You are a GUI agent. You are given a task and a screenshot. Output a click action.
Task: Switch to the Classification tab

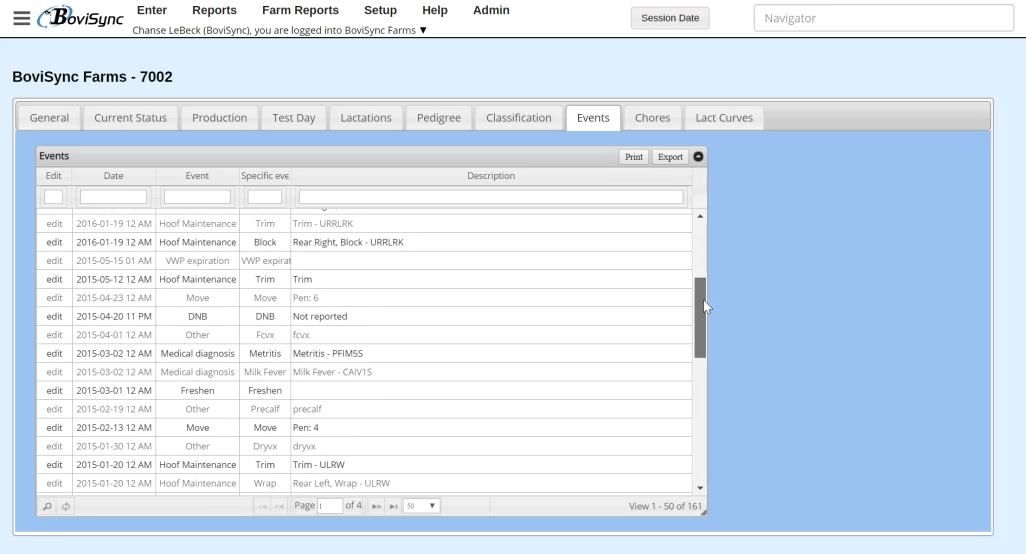click(x=518, y=118)
